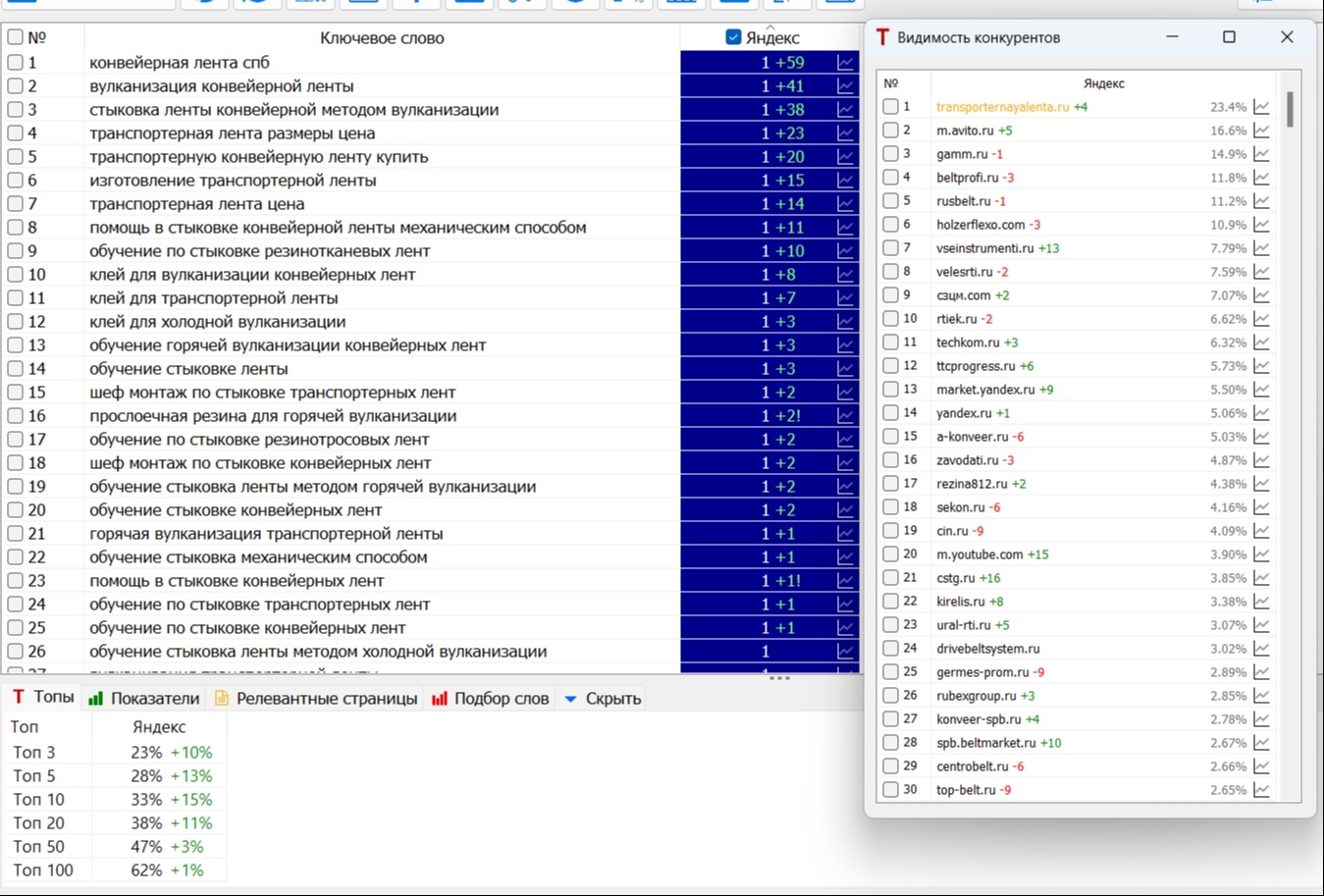Viewport: 1324px width, 896px height.
Task: Show visibility chart for rezina812.ru
Action: (x=1262, y=484)
